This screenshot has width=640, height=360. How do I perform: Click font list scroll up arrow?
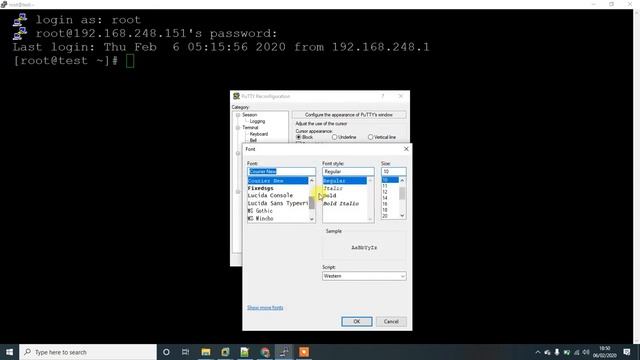(x=312, y=180)
